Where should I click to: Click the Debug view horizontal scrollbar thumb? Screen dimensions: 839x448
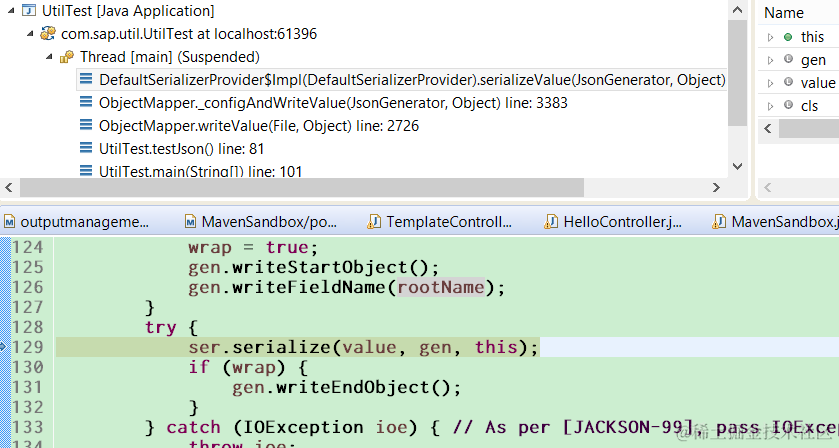[302, 187]
